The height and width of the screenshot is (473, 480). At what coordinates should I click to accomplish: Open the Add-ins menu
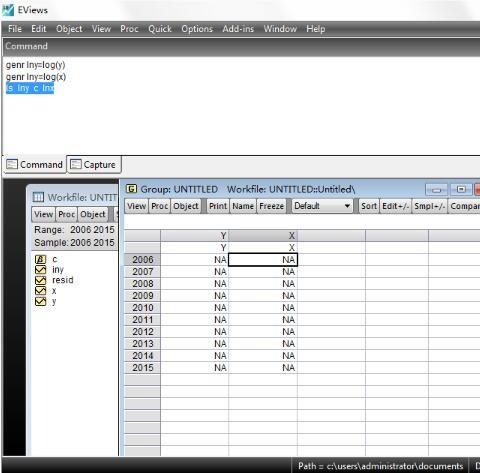click(238, 29)
